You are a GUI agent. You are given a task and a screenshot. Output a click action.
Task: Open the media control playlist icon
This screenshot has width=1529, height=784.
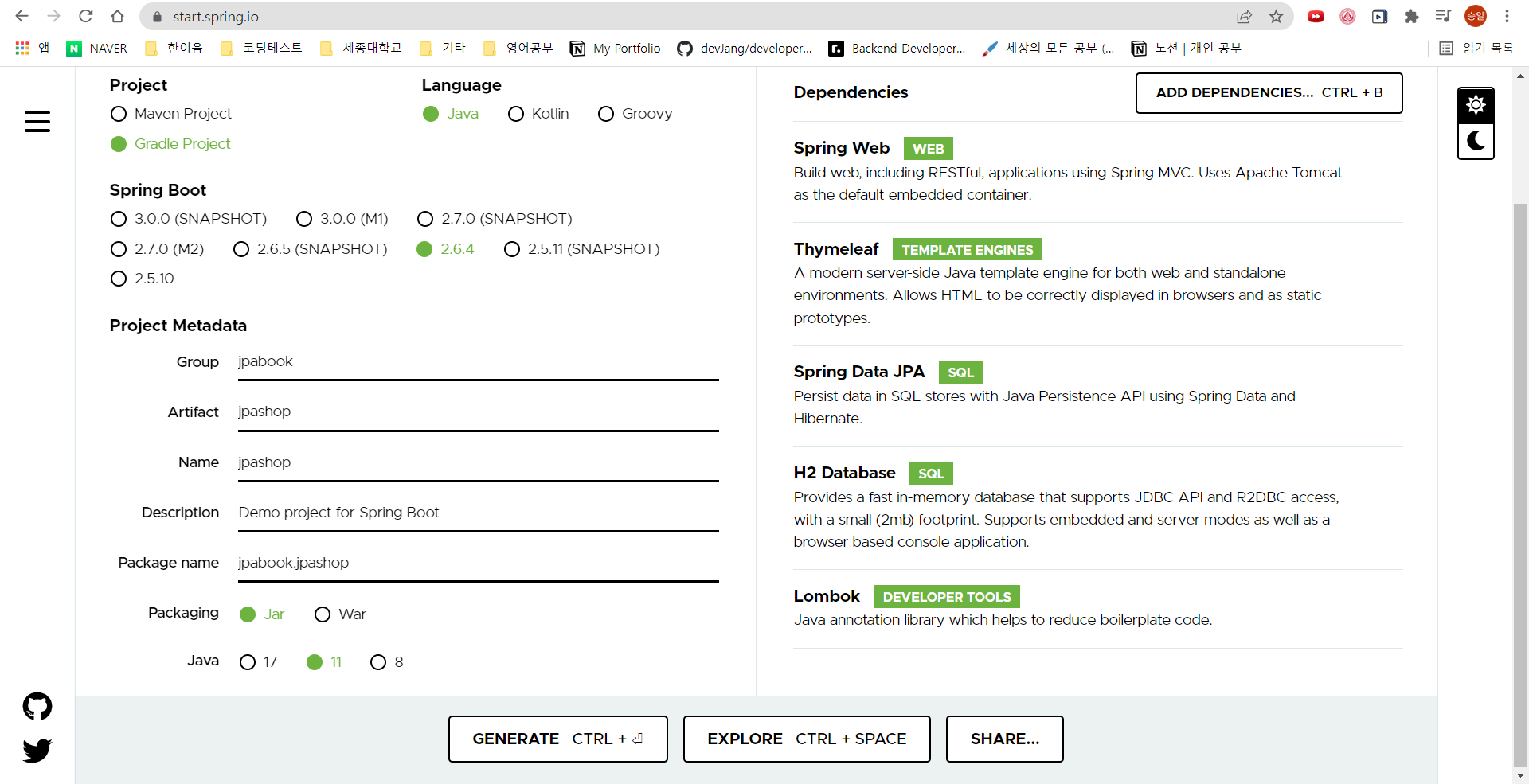tap(1443, 17)
